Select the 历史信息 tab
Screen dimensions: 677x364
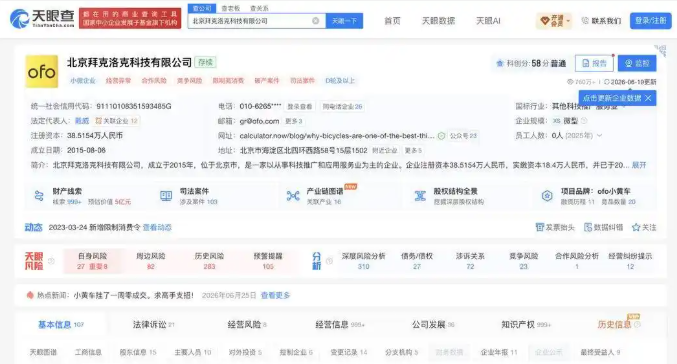[x=614, y=325]
